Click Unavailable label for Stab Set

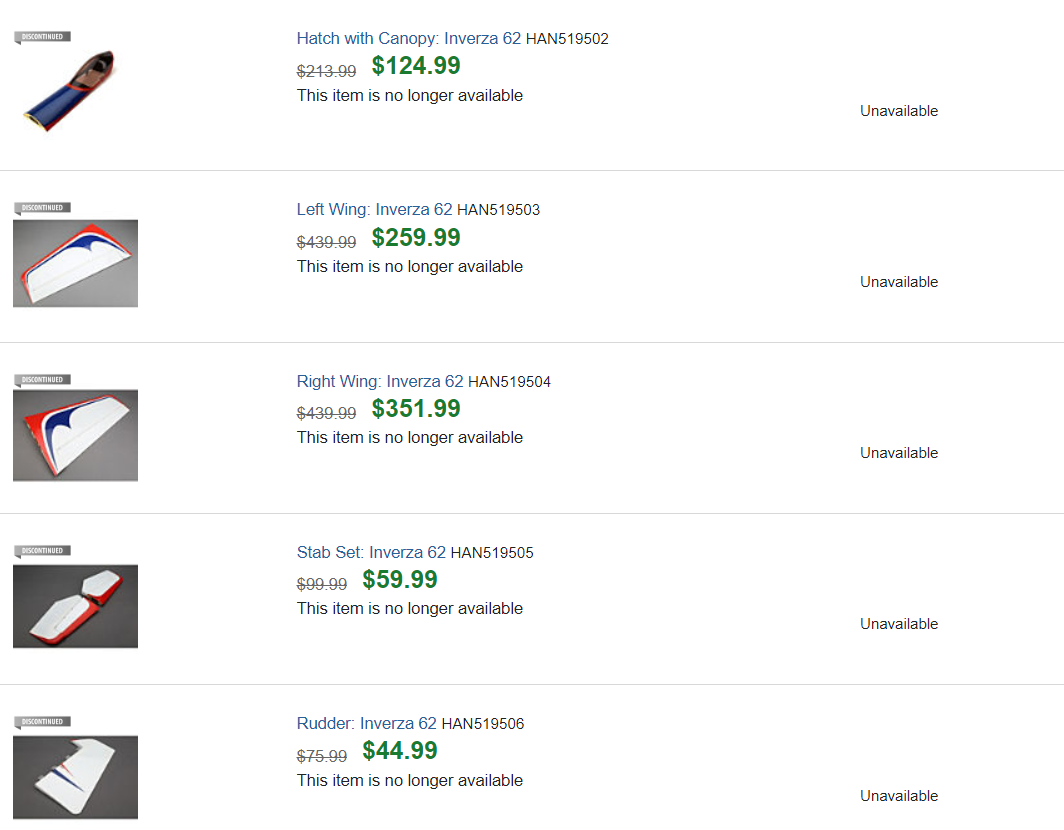(x=899, y=624)
